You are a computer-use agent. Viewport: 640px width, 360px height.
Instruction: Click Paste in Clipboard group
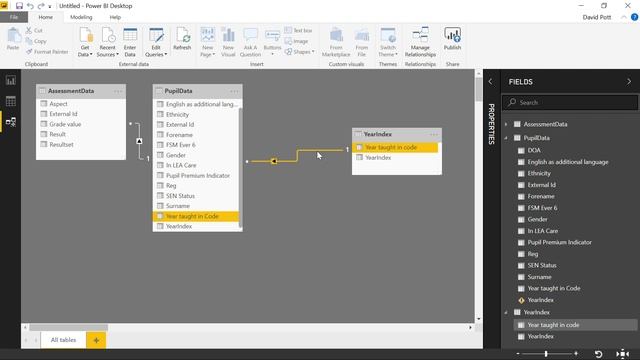(13, 39)
